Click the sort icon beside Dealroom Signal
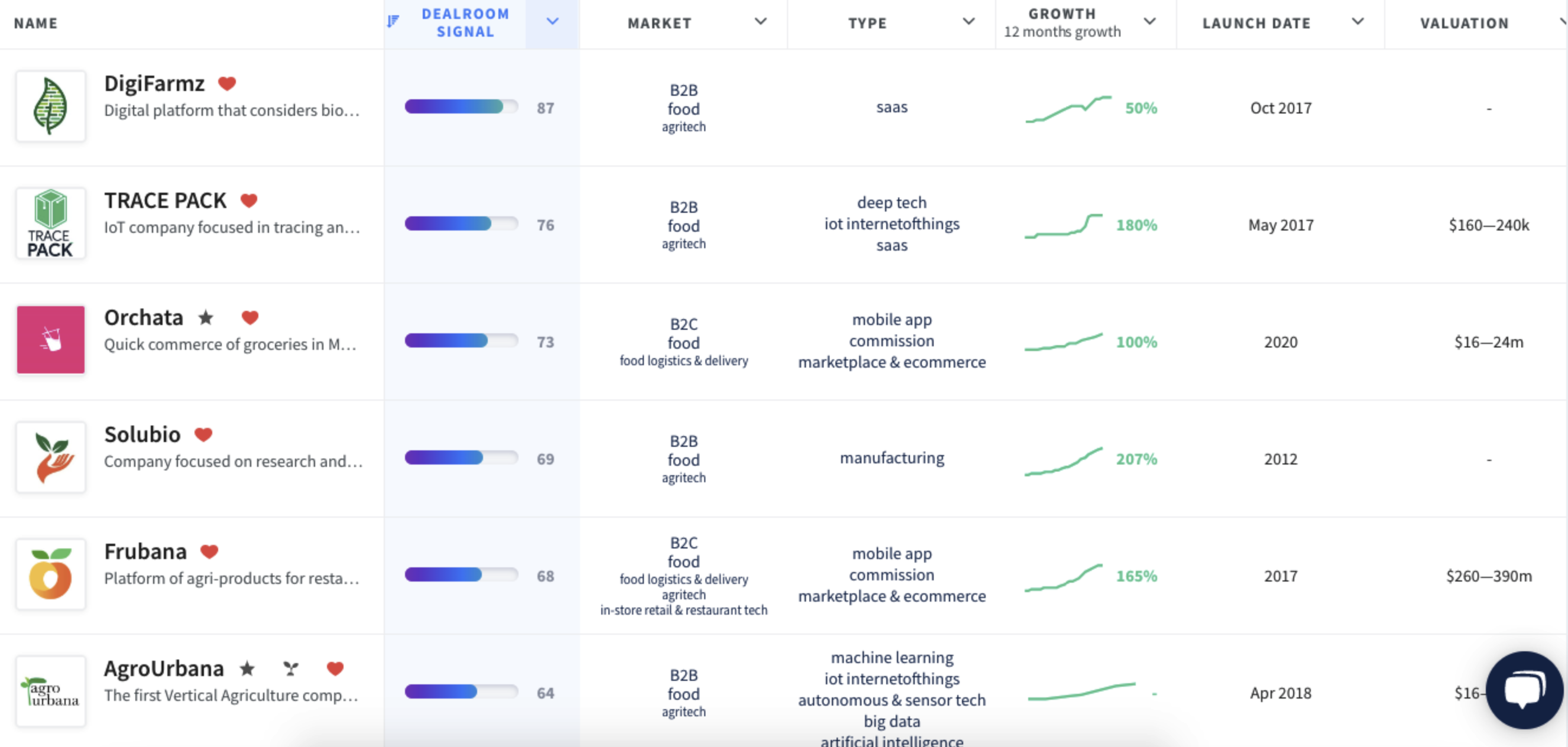Viewport: 1568px width, 747px height. click(x=393, y=22)
